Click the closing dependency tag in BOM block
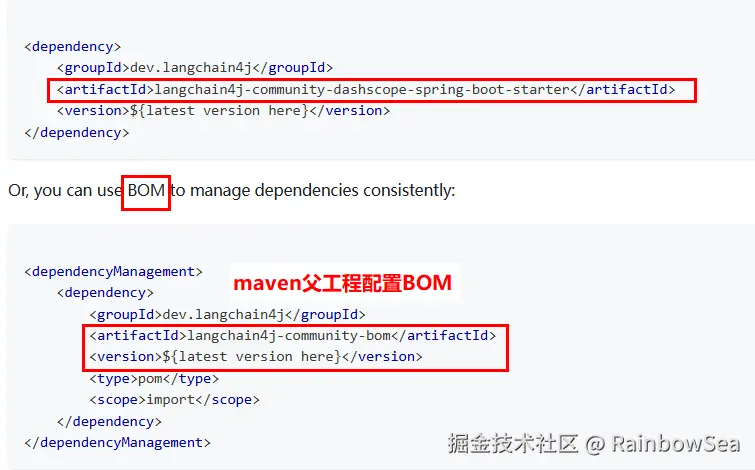 pyautogui.click(x=109, y=421)
